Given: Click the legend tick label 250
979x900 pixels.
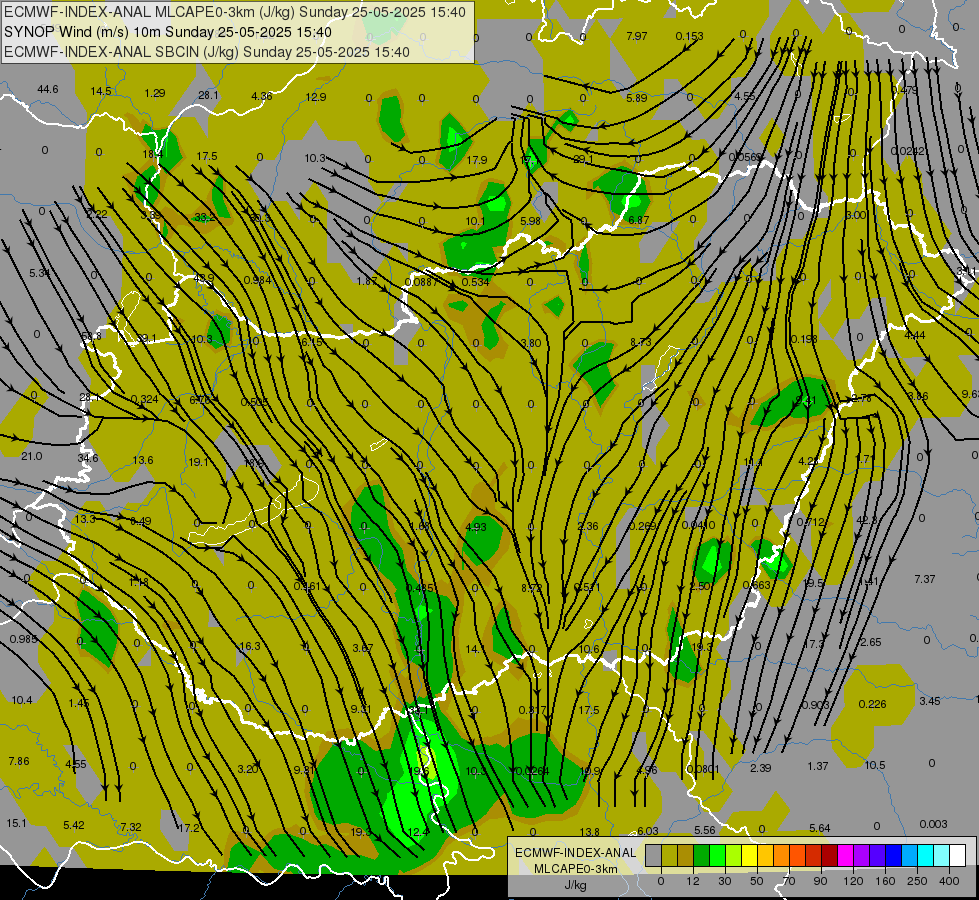Looking at the screenshot, I should [x=917, y=881].
